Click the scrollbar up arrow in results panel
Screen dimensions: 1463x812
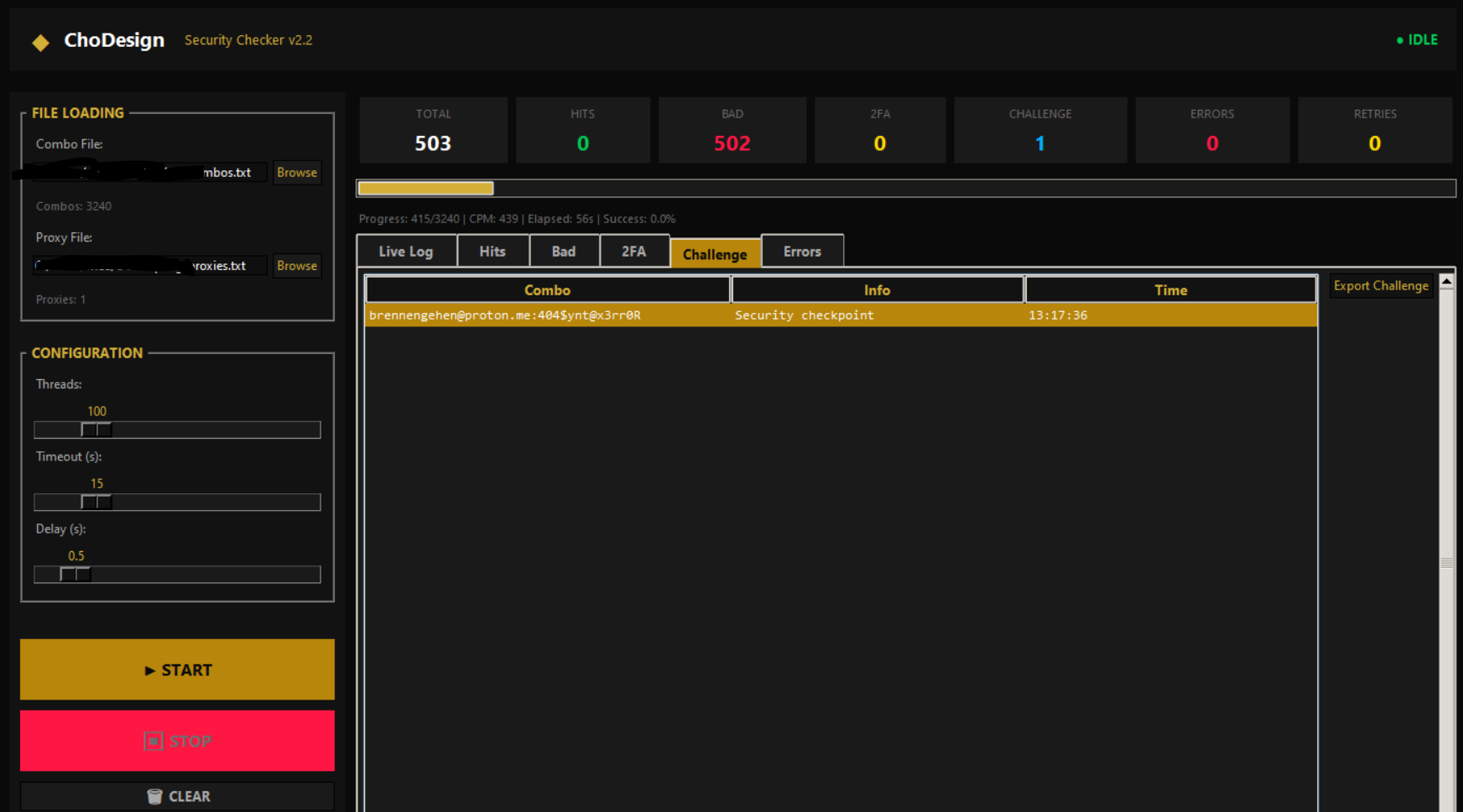pos(1446,282)
